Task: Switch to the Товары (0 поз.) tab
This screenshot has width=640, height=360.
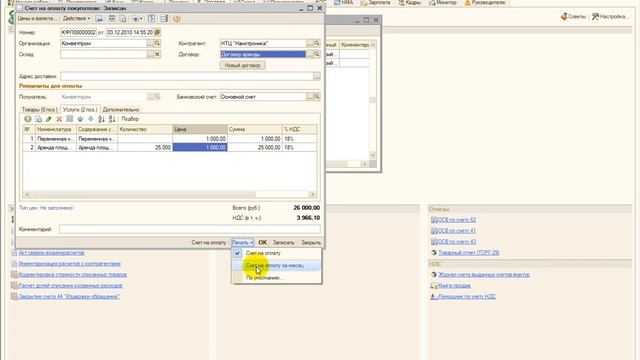Action: pos(40,110)
